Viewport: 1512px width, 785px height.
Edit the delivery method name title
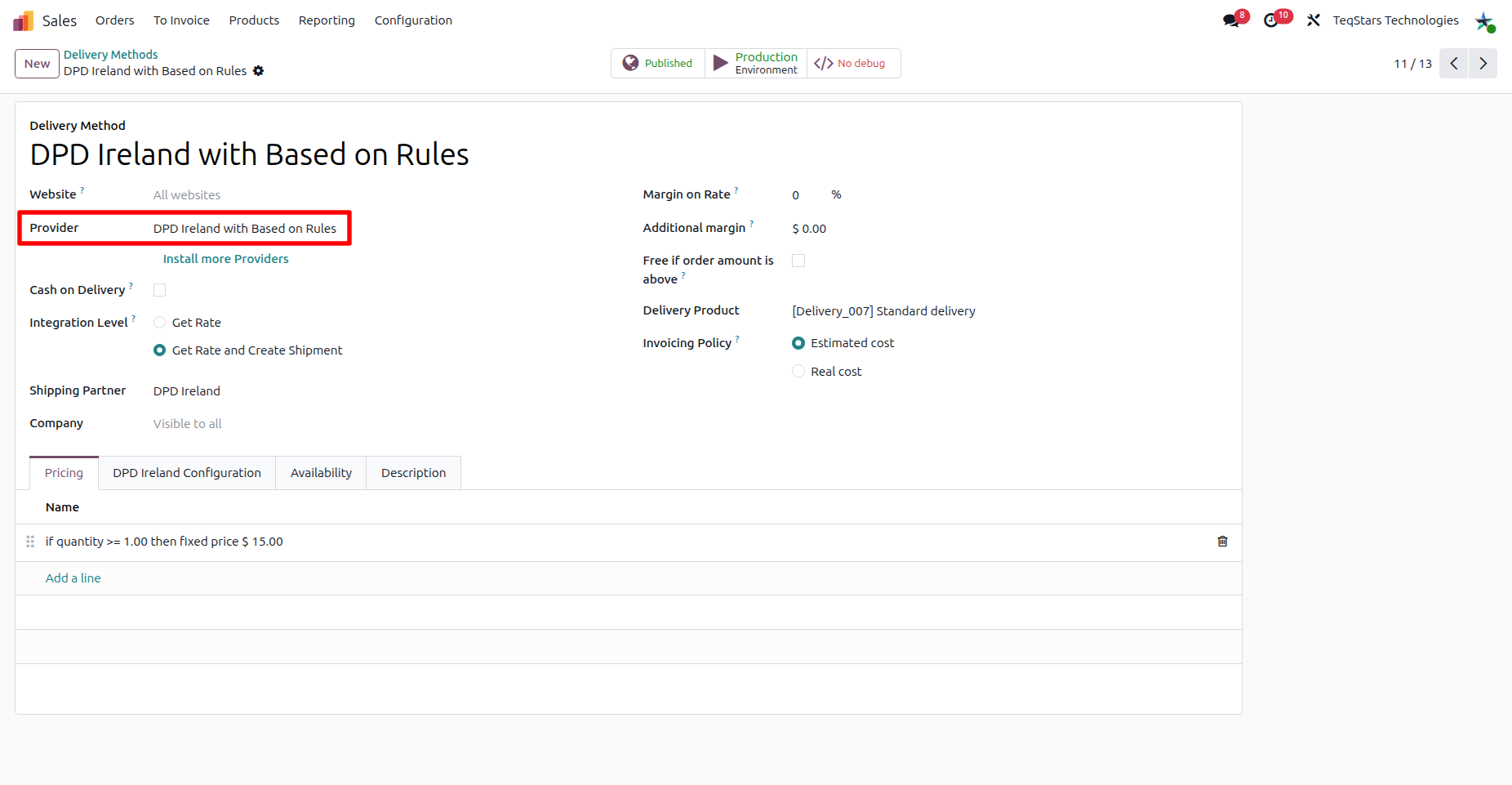point(249,154)
